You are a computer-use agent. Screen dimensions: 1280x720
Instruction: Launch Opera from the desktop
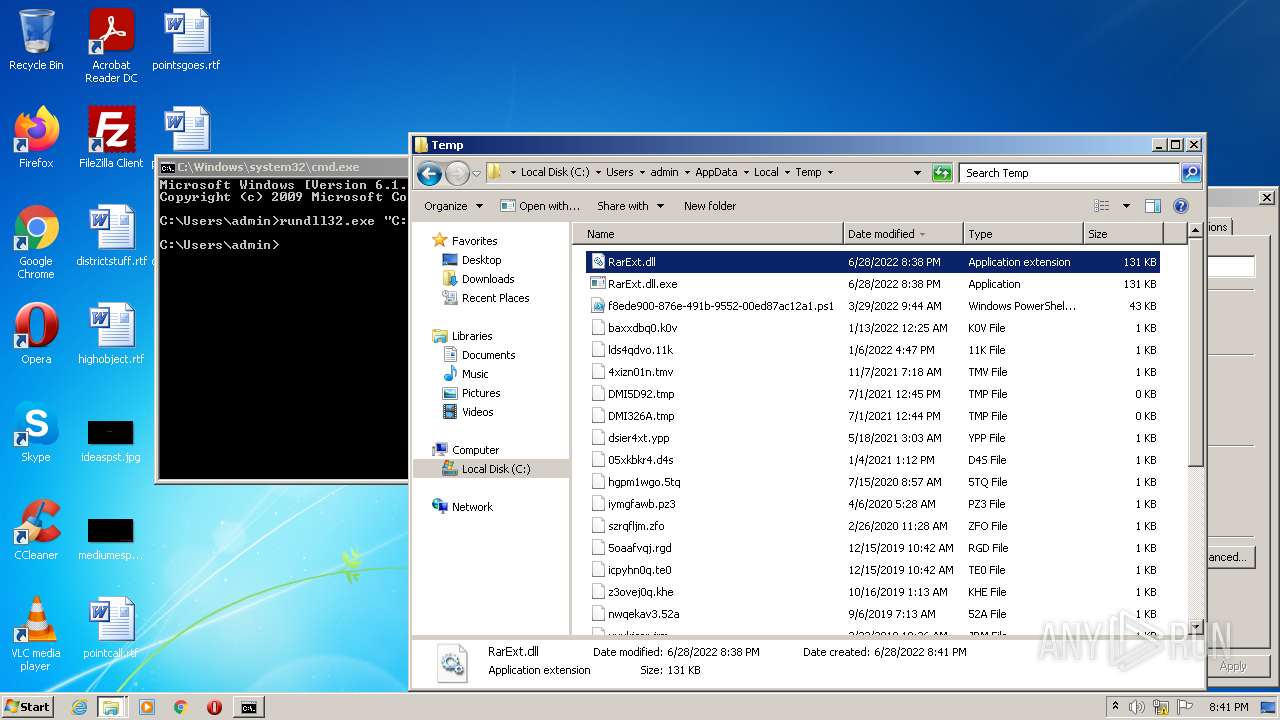click(x=36, y=334)
